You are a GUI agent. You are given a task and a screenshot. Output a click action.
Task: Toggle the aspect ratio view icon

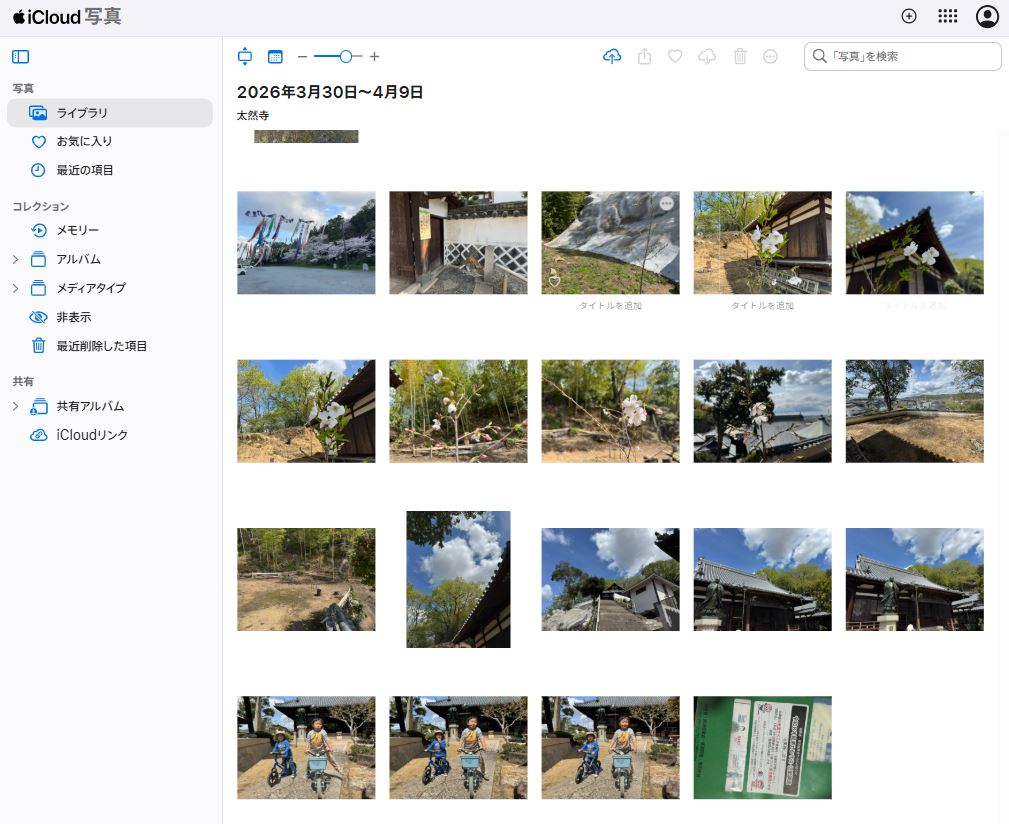pos(245,57)
